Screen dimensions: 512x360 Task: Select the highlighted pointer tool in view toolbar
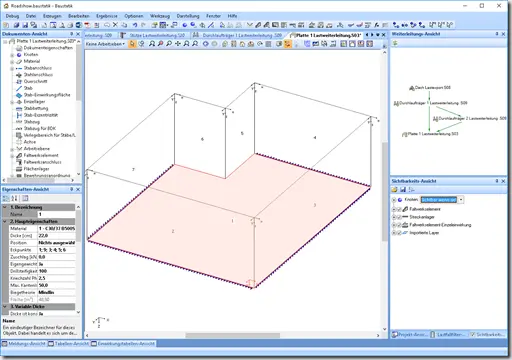click(x=132, y=44)
